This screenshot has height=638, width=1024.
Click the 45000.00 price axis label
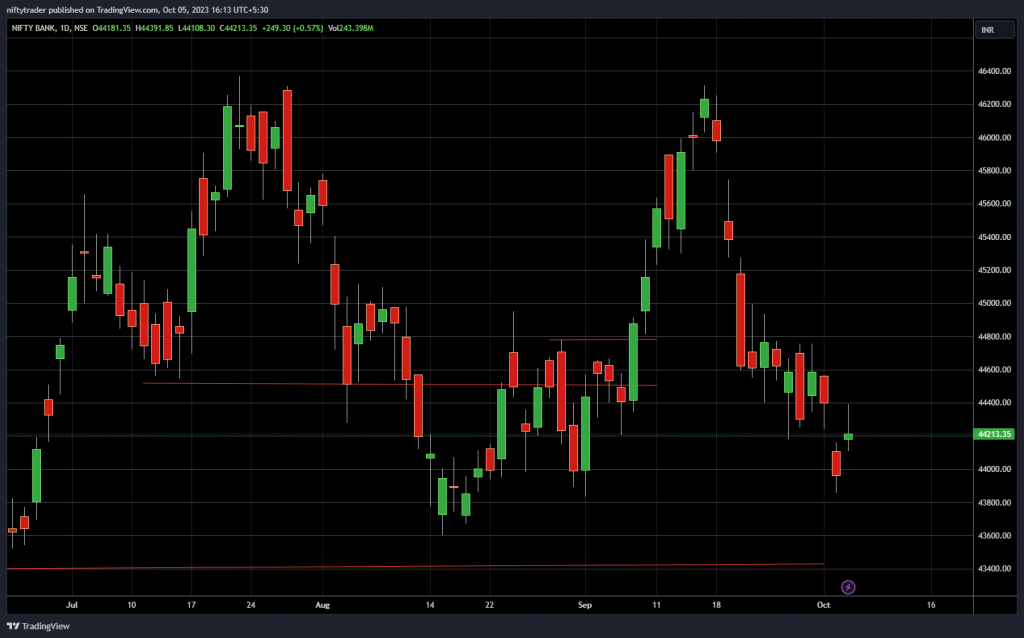(x=994, y=304)
